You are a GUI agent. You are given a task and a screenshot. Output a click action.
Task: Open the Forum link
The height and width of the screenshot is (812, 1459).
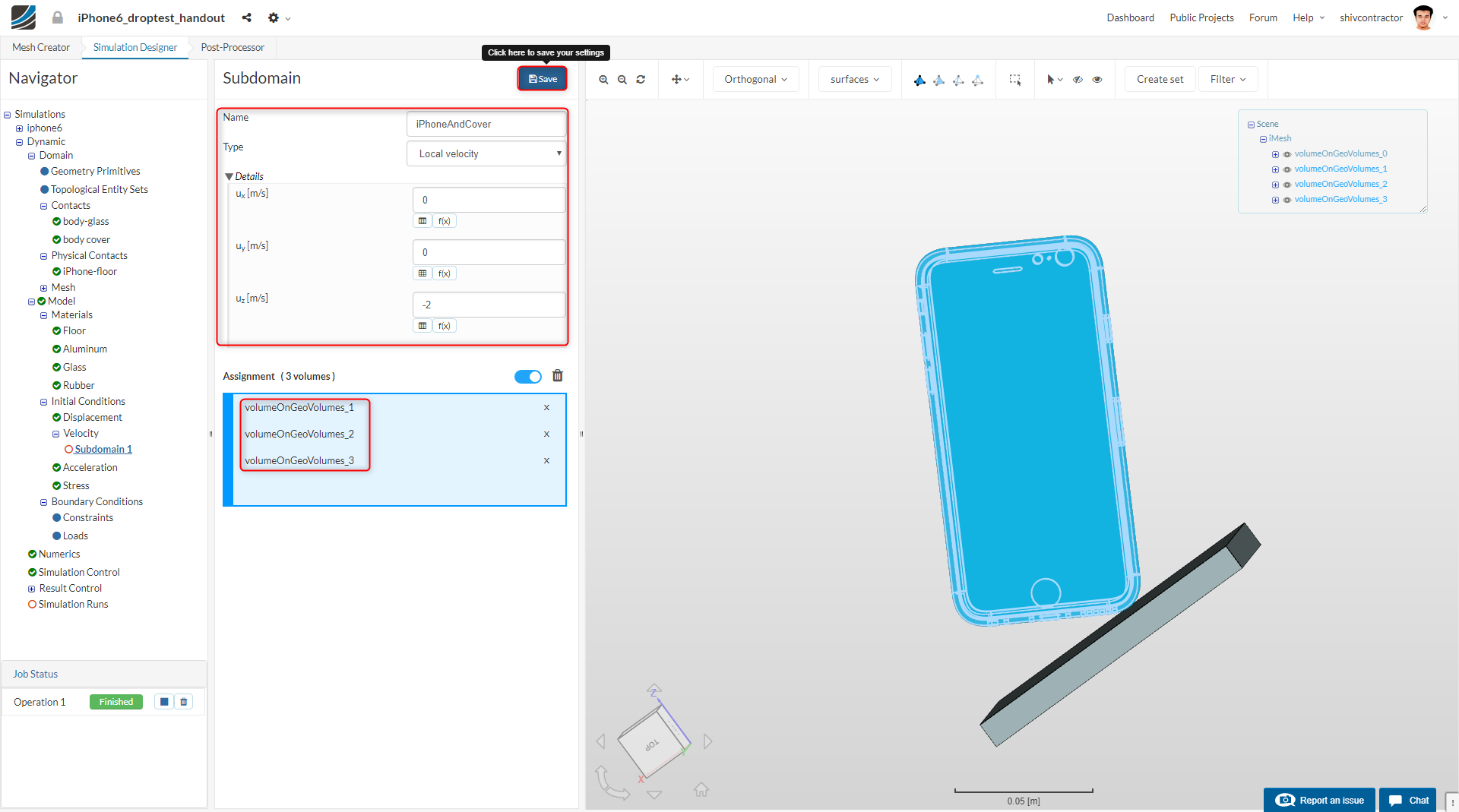[x=1263, y=17]
